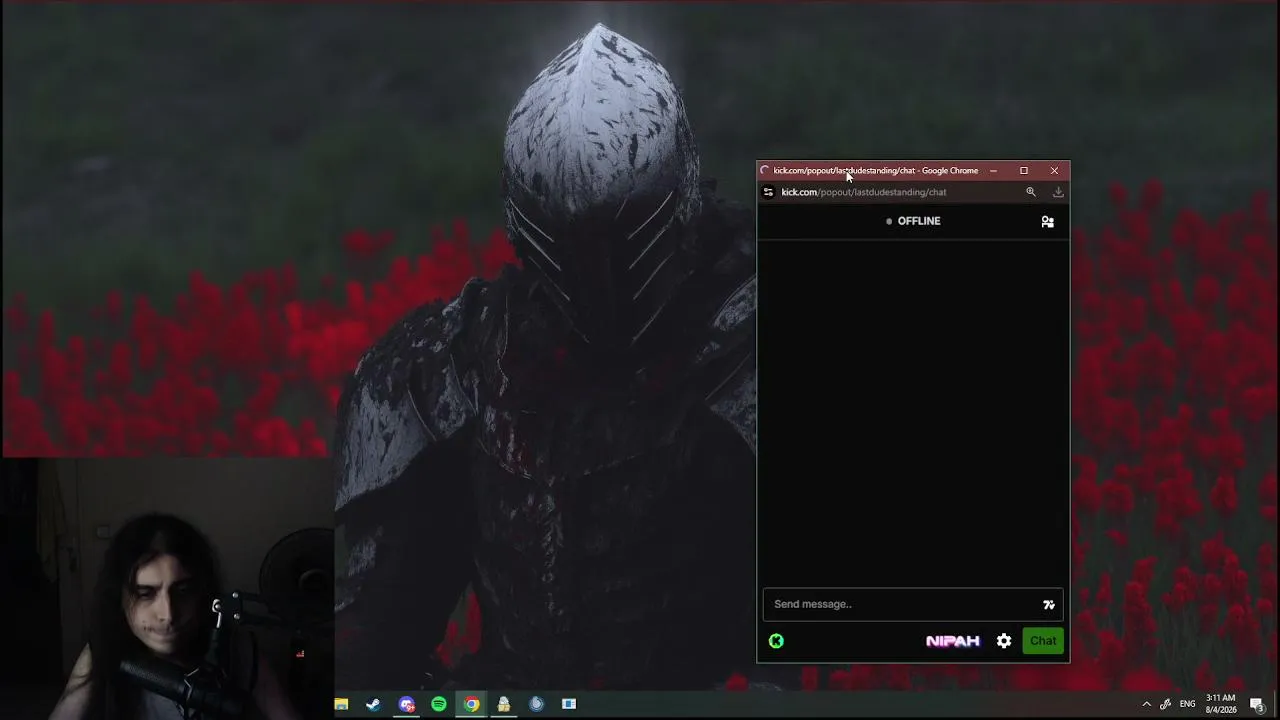This screenshot has width=1280, height=720.
Task: Minimize the Kick chat Chrome window
Action: 993,171
